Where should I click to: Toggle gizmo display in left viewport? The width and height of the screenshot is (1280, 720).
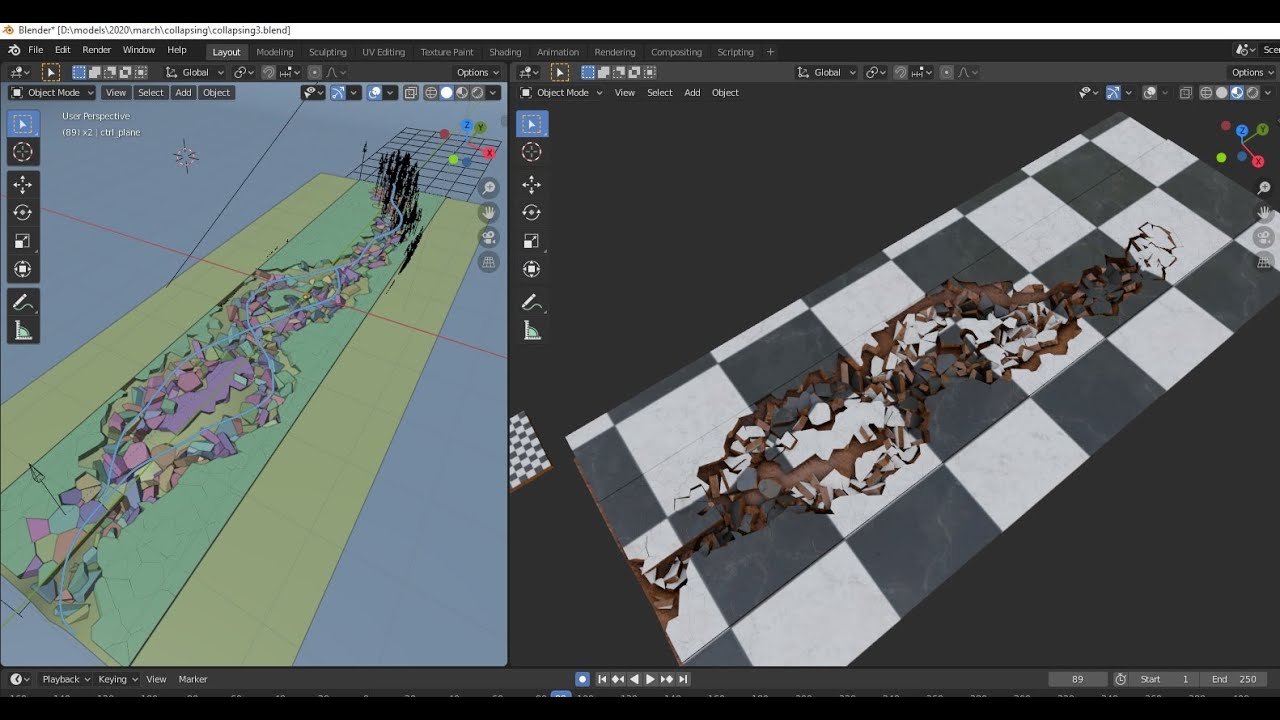(x=338, y=92)
